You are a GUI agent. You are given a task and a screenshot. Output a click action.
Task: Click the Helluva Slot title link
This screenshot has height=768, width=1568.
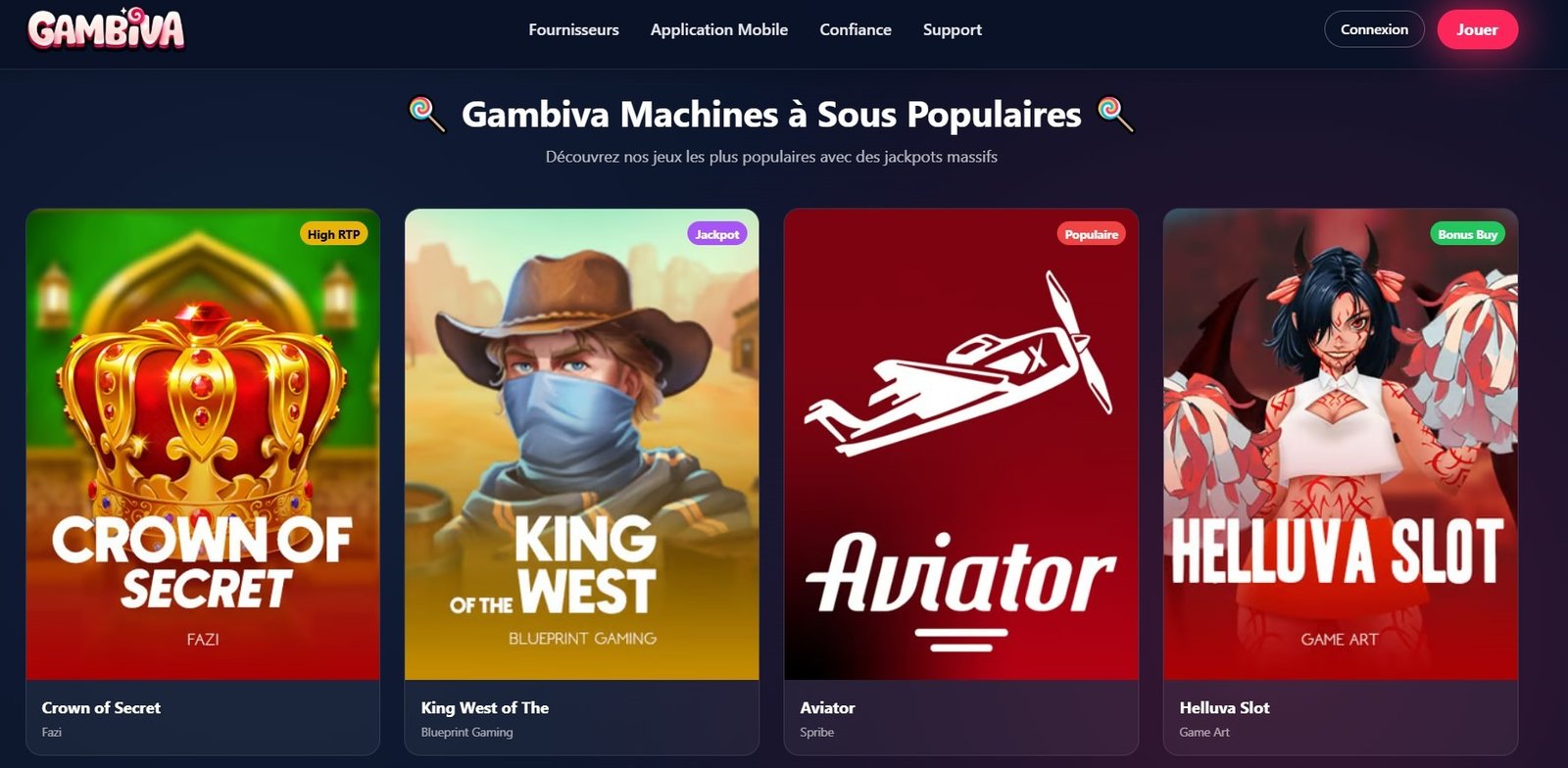click(x=1224, y=707)
